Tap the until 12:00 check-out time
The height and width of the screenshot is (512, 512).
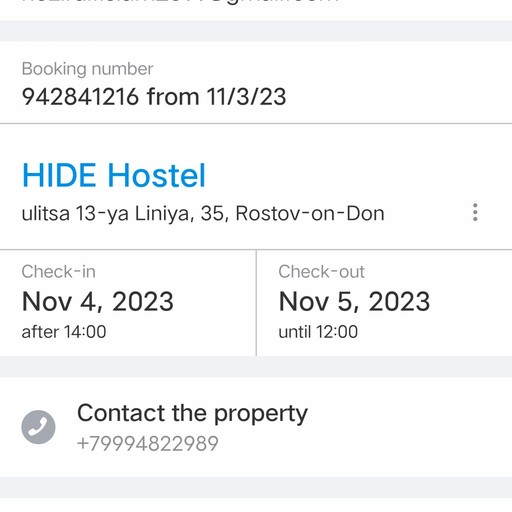[x=318, y=332]
